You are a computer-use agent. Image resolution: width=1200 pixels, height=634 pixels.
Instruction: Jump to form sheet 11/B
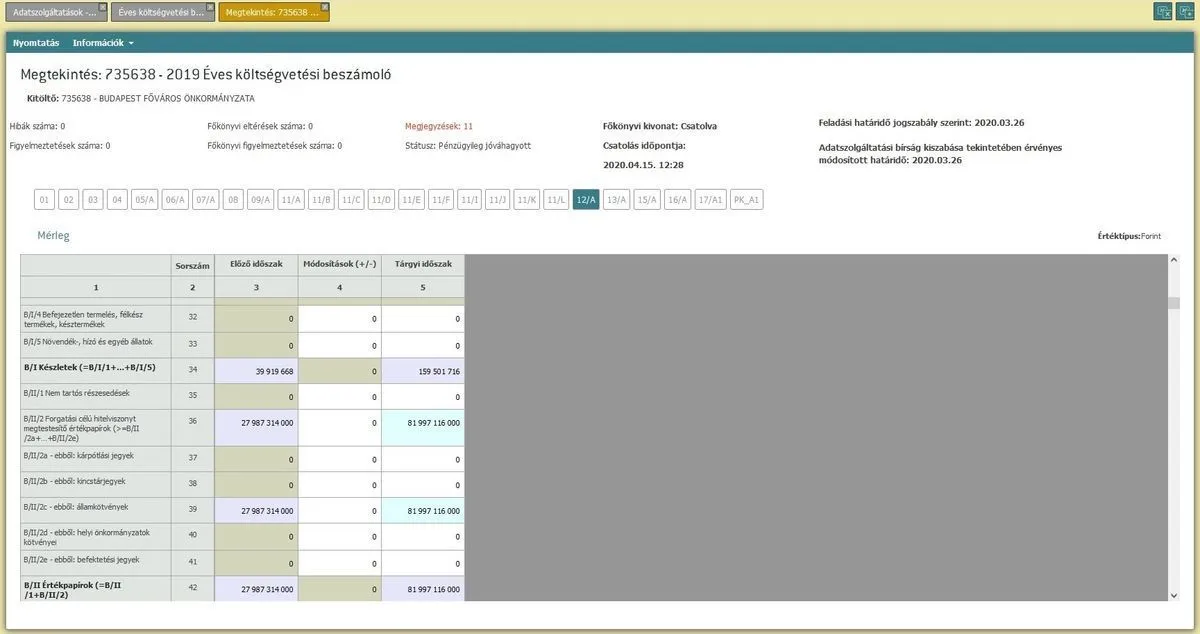(321, 199)
